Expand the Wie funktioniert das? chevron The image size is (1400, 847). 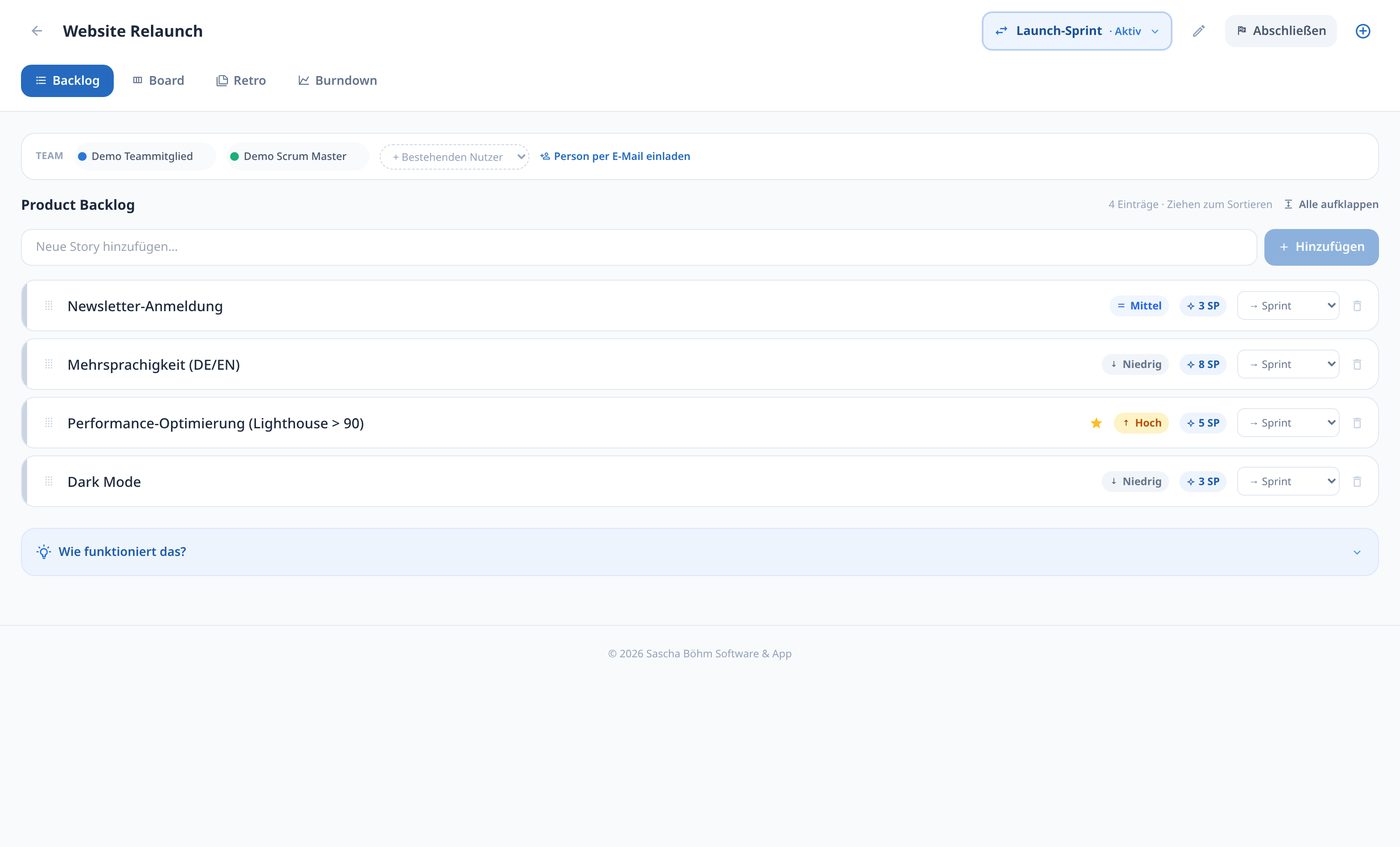[1357, 552]
